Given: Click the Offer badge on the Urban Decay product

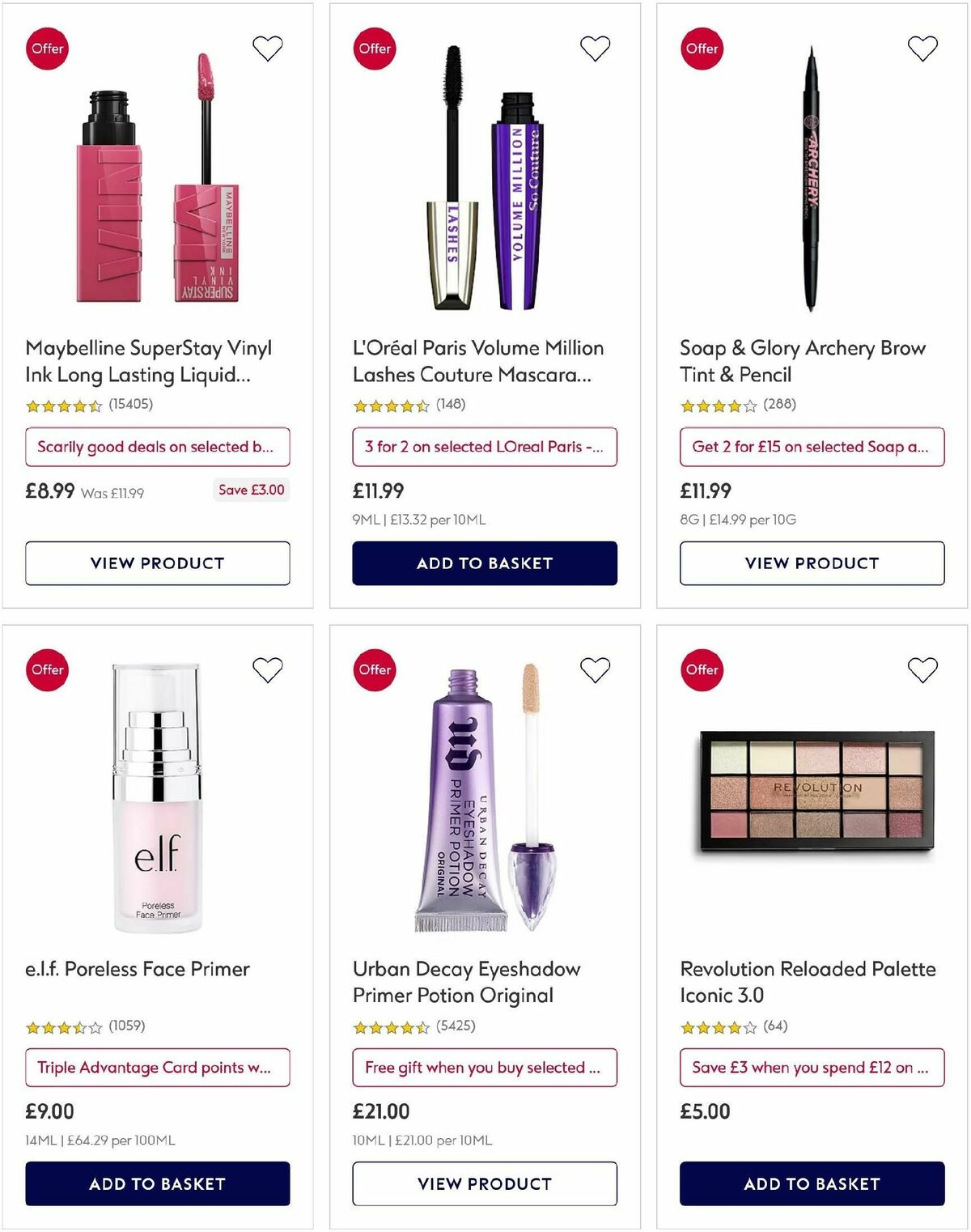Looking at the screenshot, I should pos(374,669).
